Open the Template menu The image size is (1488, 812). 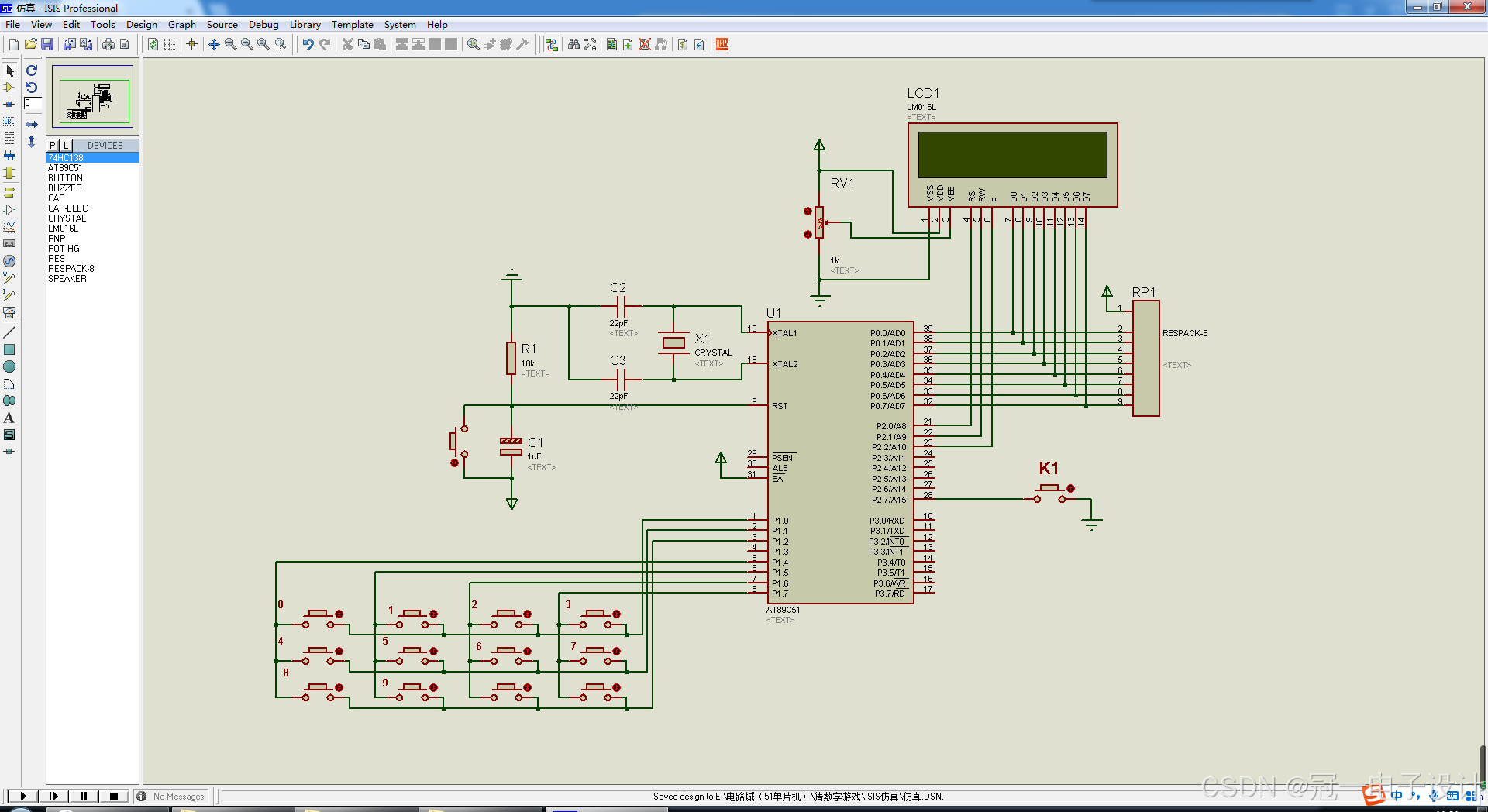[353, 25]
